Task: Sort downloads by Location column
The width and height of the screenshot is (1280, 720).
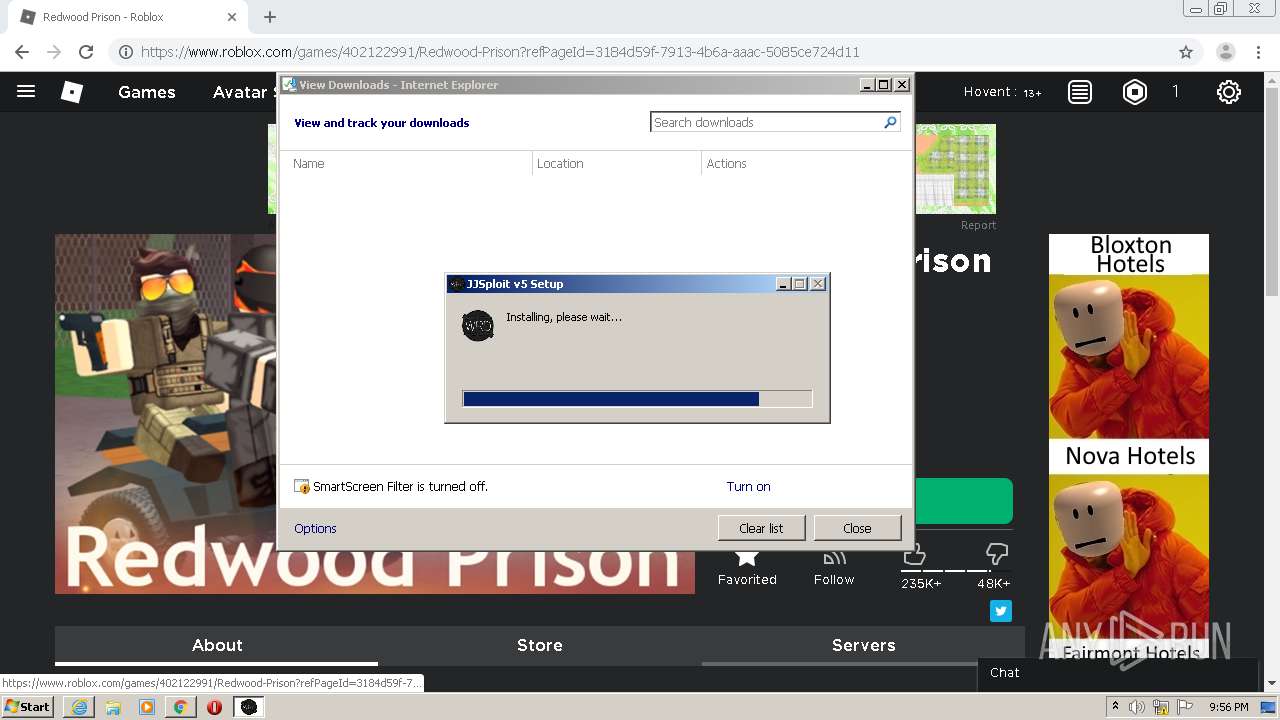Action: point(617,163)
